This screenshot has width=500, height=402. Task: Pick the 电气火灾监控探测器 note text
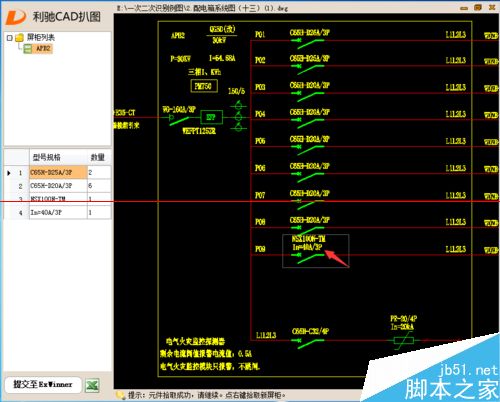(195, 341)
